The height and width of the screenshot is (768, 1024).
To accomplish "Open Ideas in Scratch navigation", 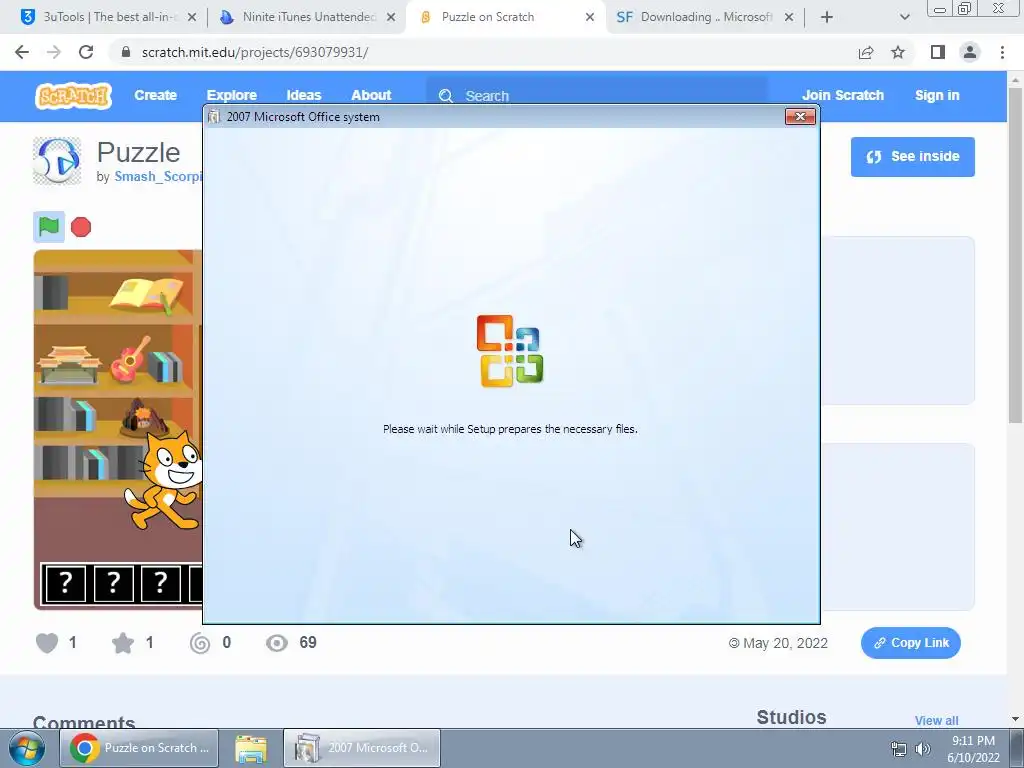I will click(304, 95).
